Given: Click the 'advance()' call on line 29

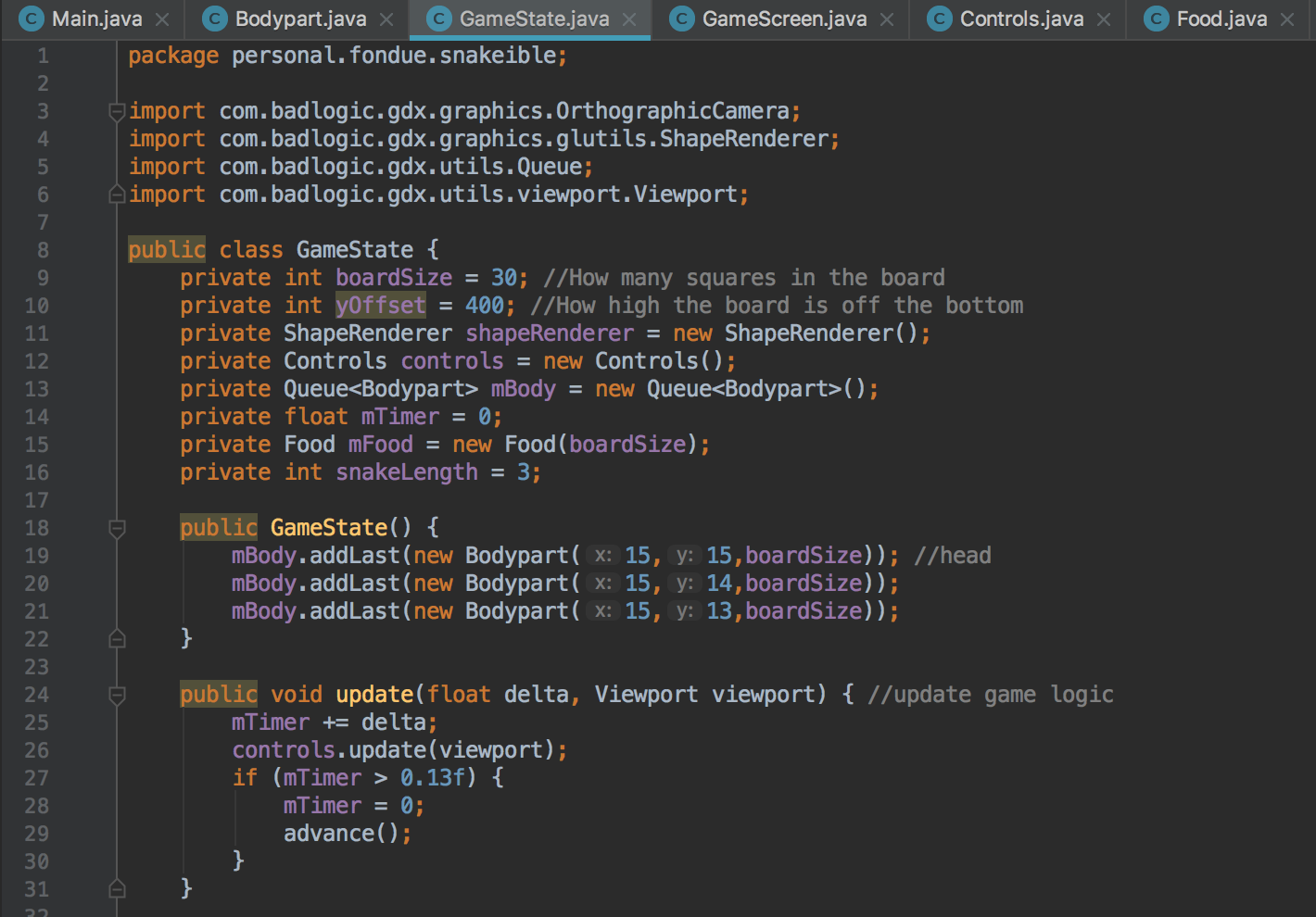Looking at the screenshot, I should click(x=342, y=834).
